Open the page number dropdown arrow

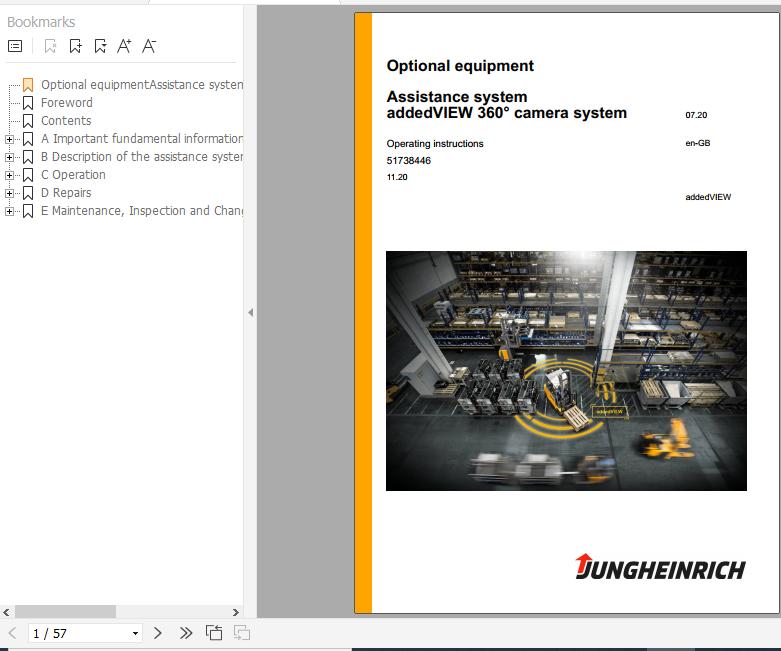click(x=135, y=634)
